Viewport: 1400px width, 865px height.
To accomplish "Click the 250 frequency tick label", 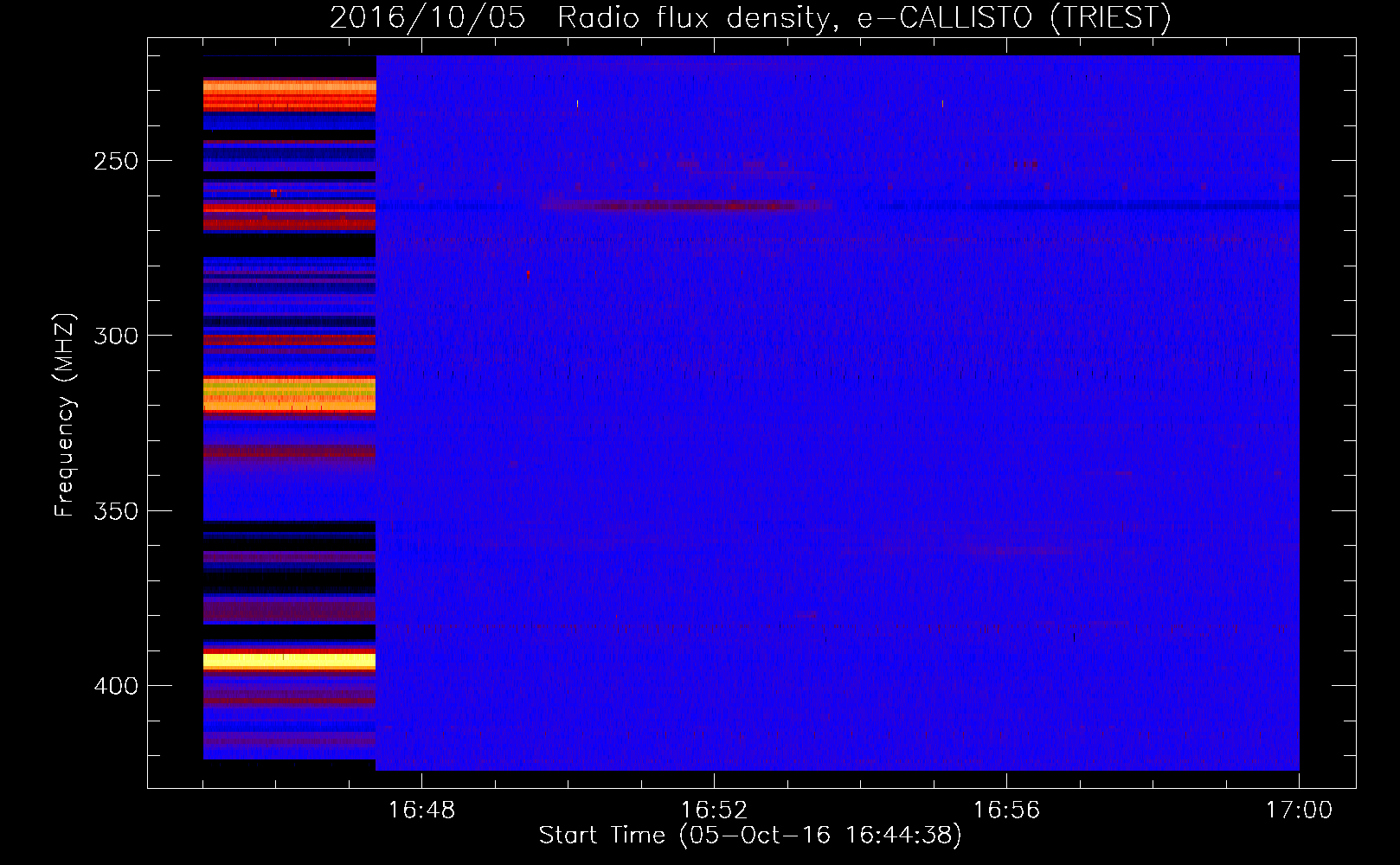I will [x=116, y=161].
